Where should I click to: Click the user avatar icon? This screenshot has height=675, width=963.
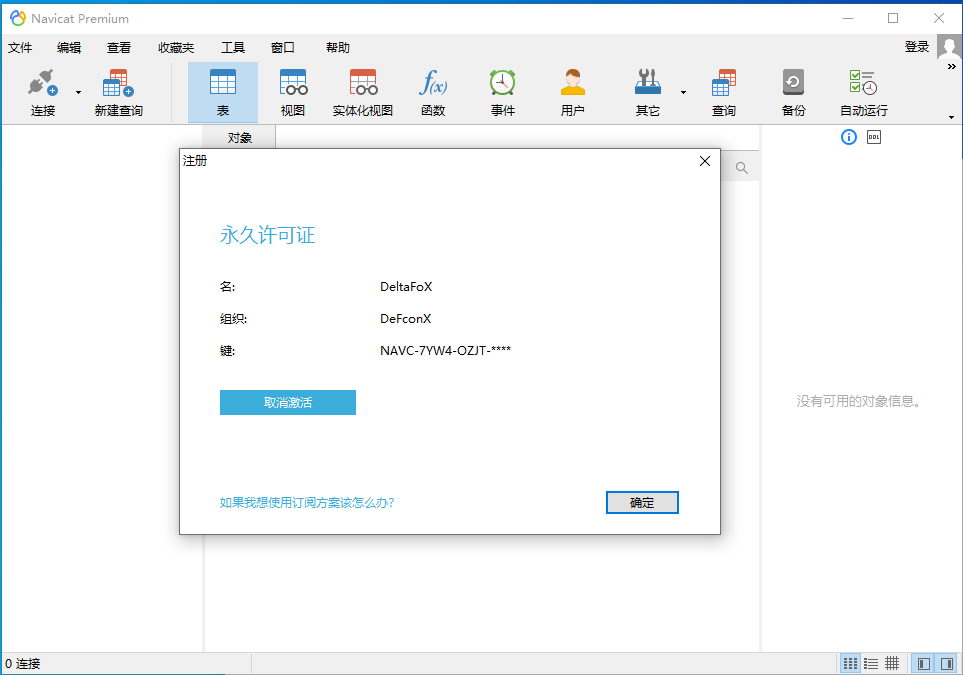point(949,47)
